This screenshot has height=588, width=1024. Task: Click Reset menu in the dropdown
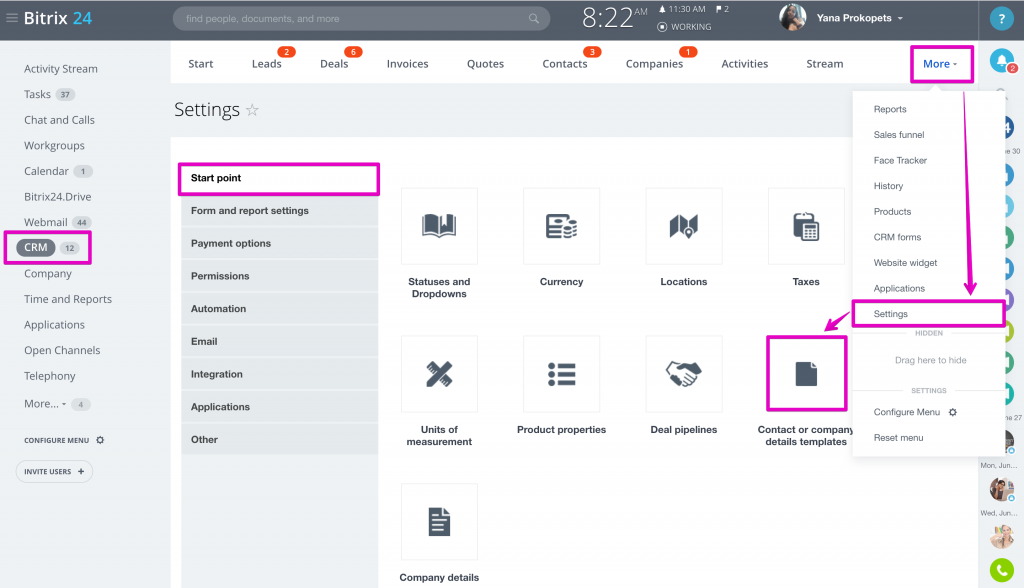[x=899, y=438]
